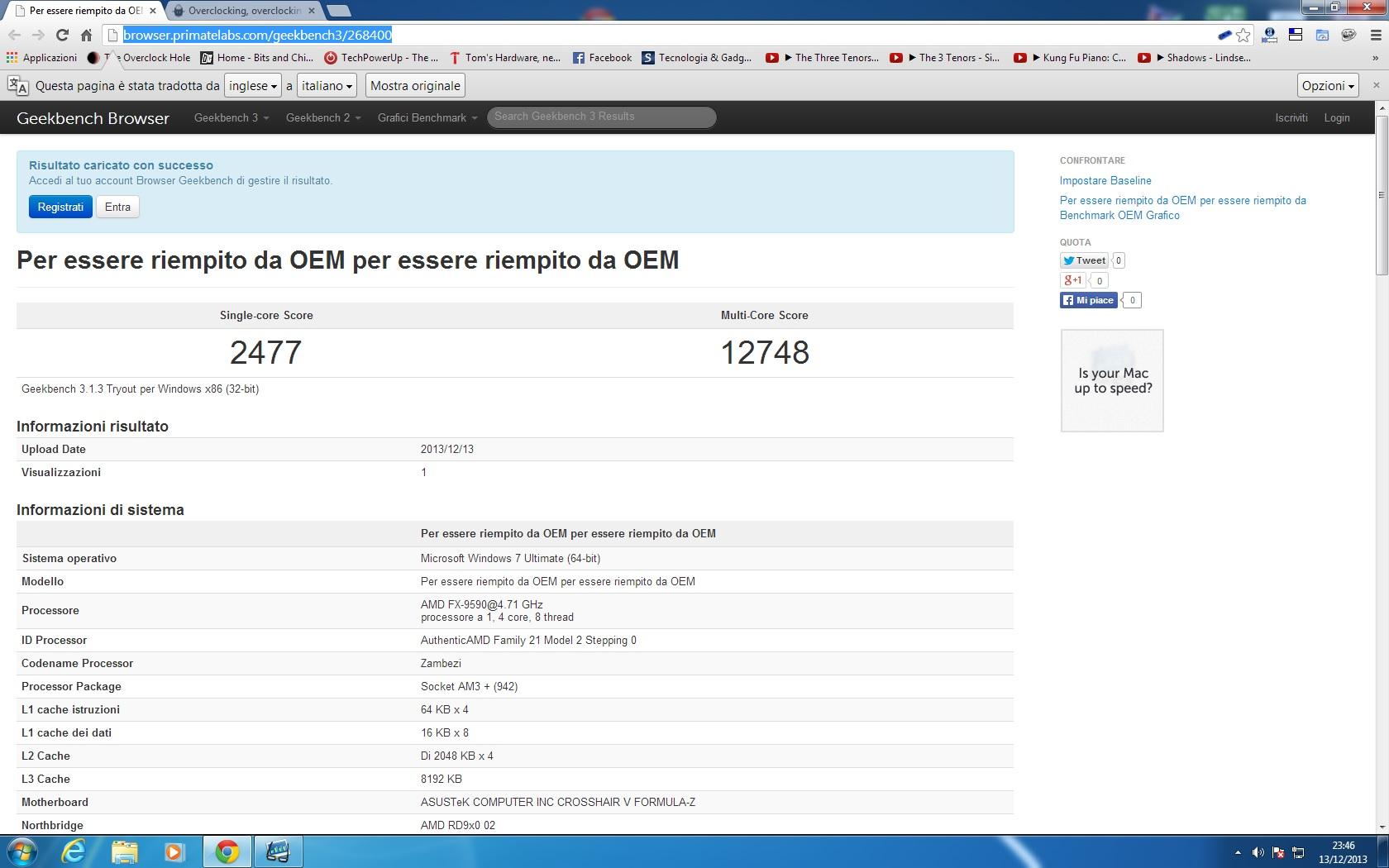Open Kung Fu Piano bookmark
This screenshot has width=1389, height=868.
[x=1070, y=58]
